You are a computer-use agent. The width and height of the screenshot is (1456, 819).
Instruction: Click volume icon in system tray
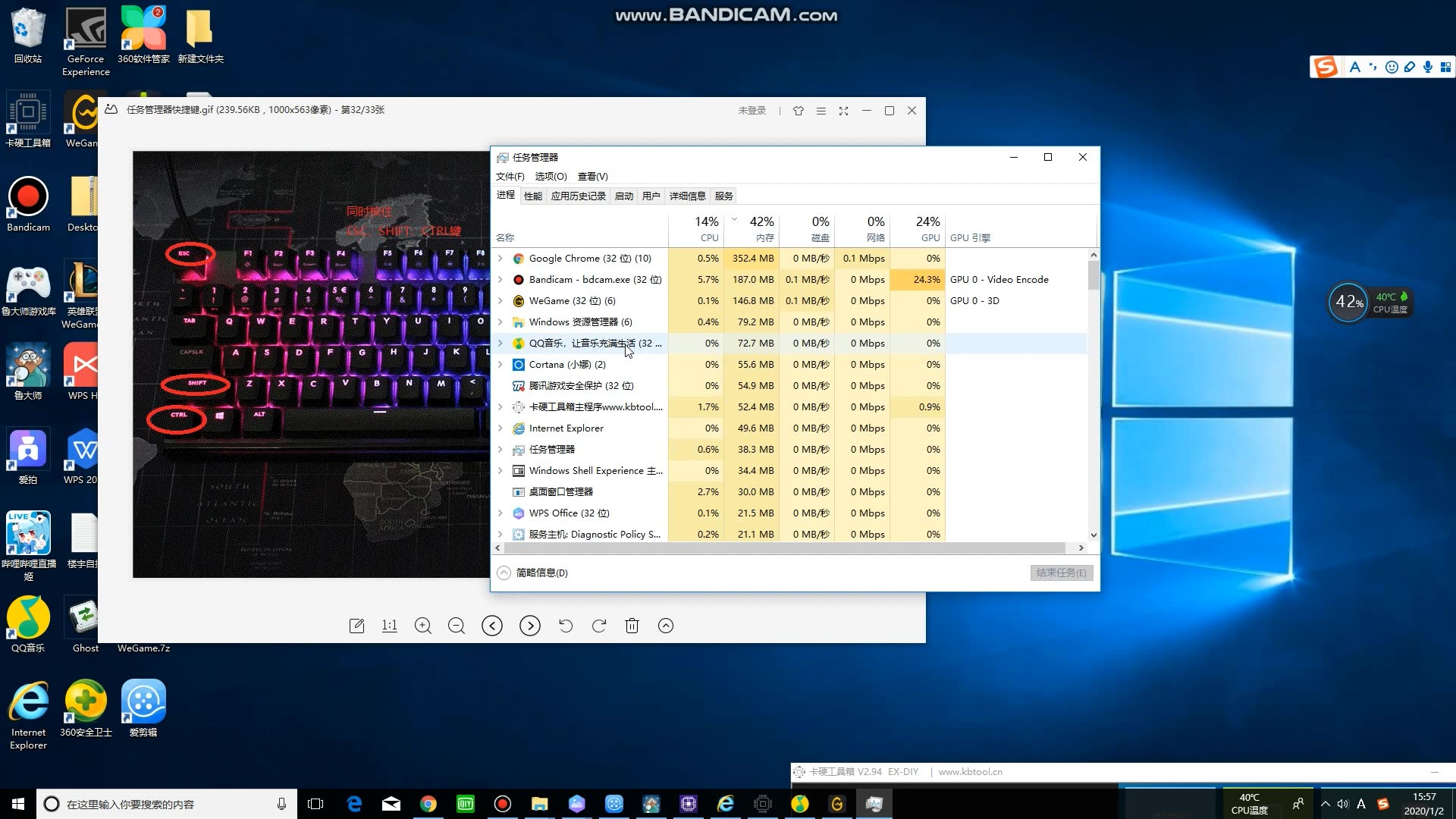coord(1343,804)
